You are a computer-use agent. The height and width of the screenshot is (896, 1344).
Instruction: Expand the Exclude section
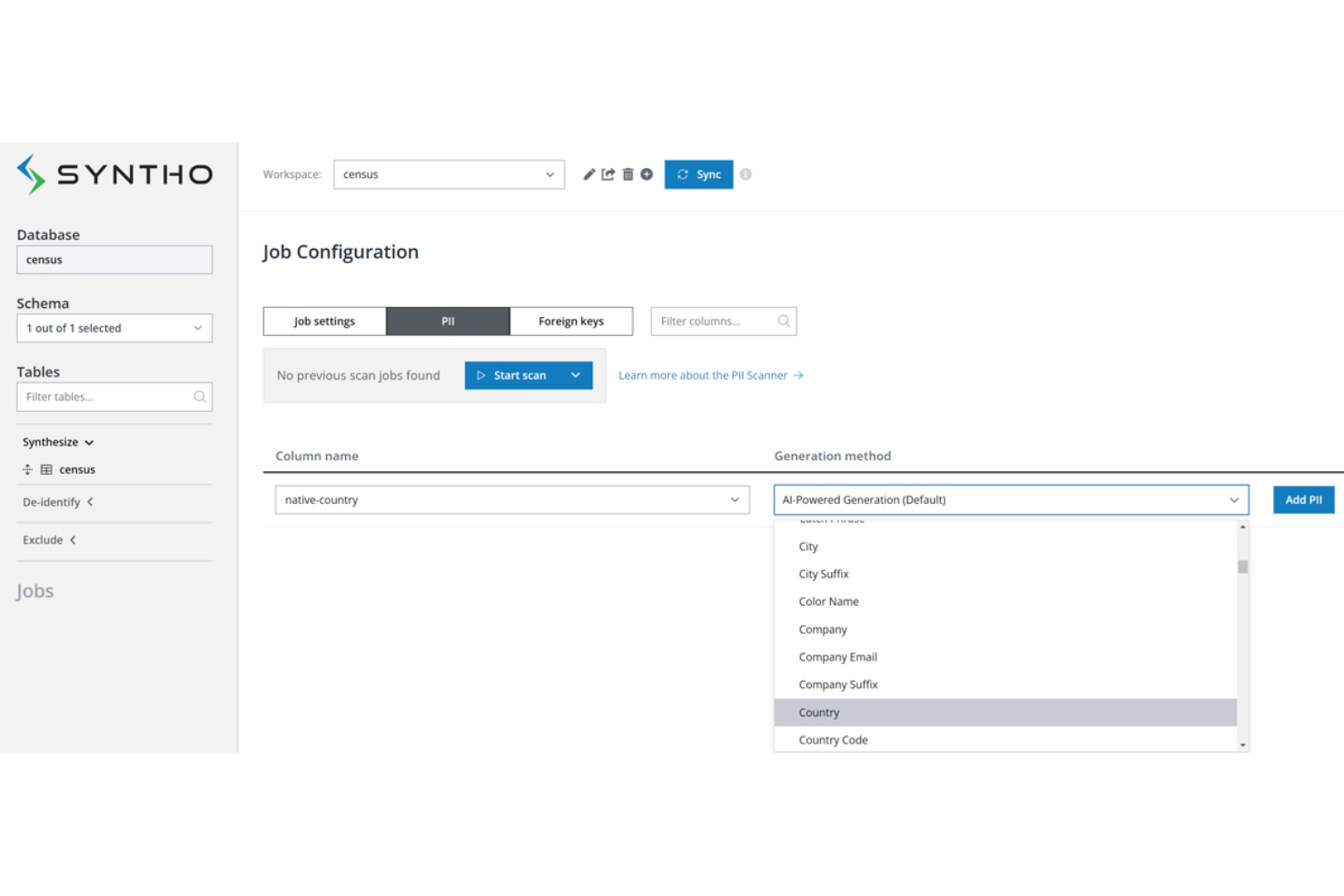click(50, 540)
